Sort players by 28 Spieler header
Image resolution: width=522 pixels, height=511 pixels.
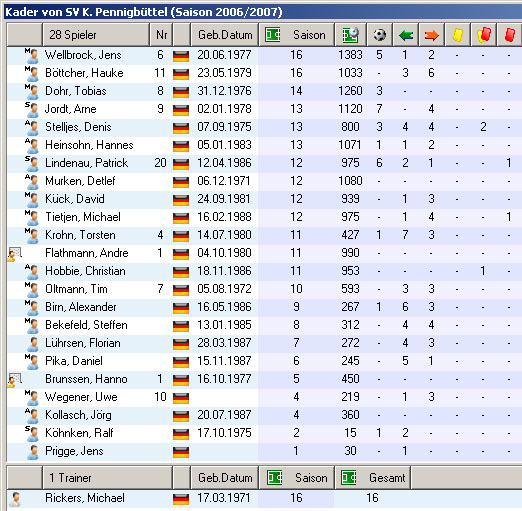[x=96, y=35]
